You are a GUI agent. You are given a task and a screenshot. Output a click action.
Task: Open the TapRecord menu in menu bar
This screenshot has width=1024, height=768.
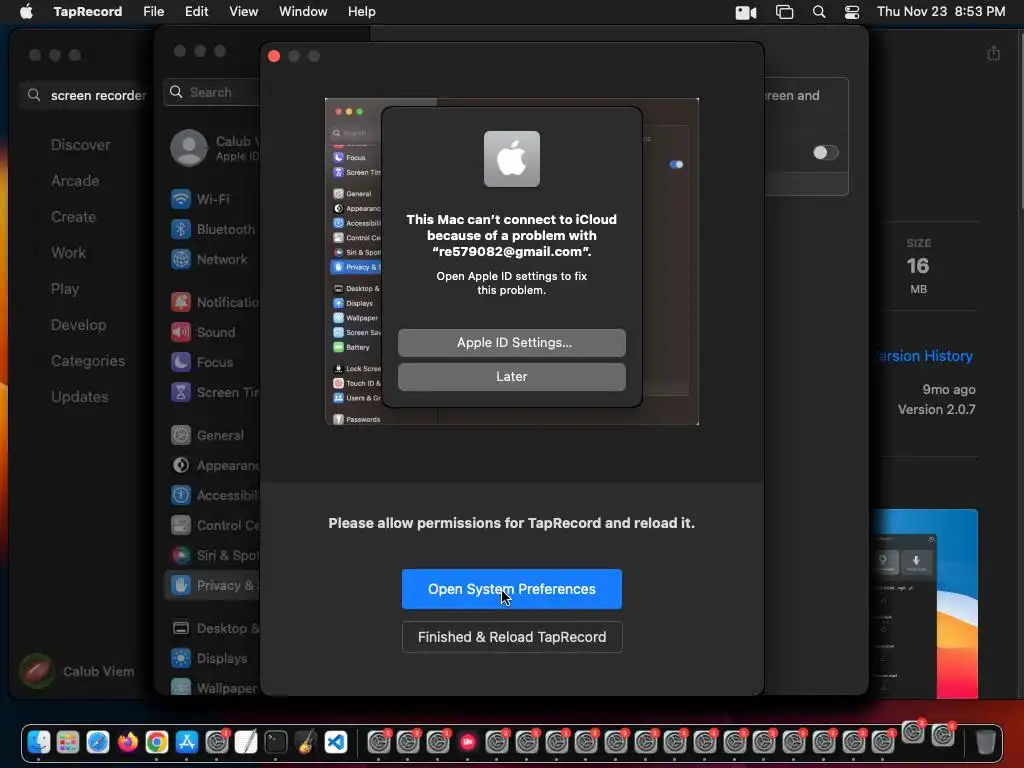coord(88,12)
